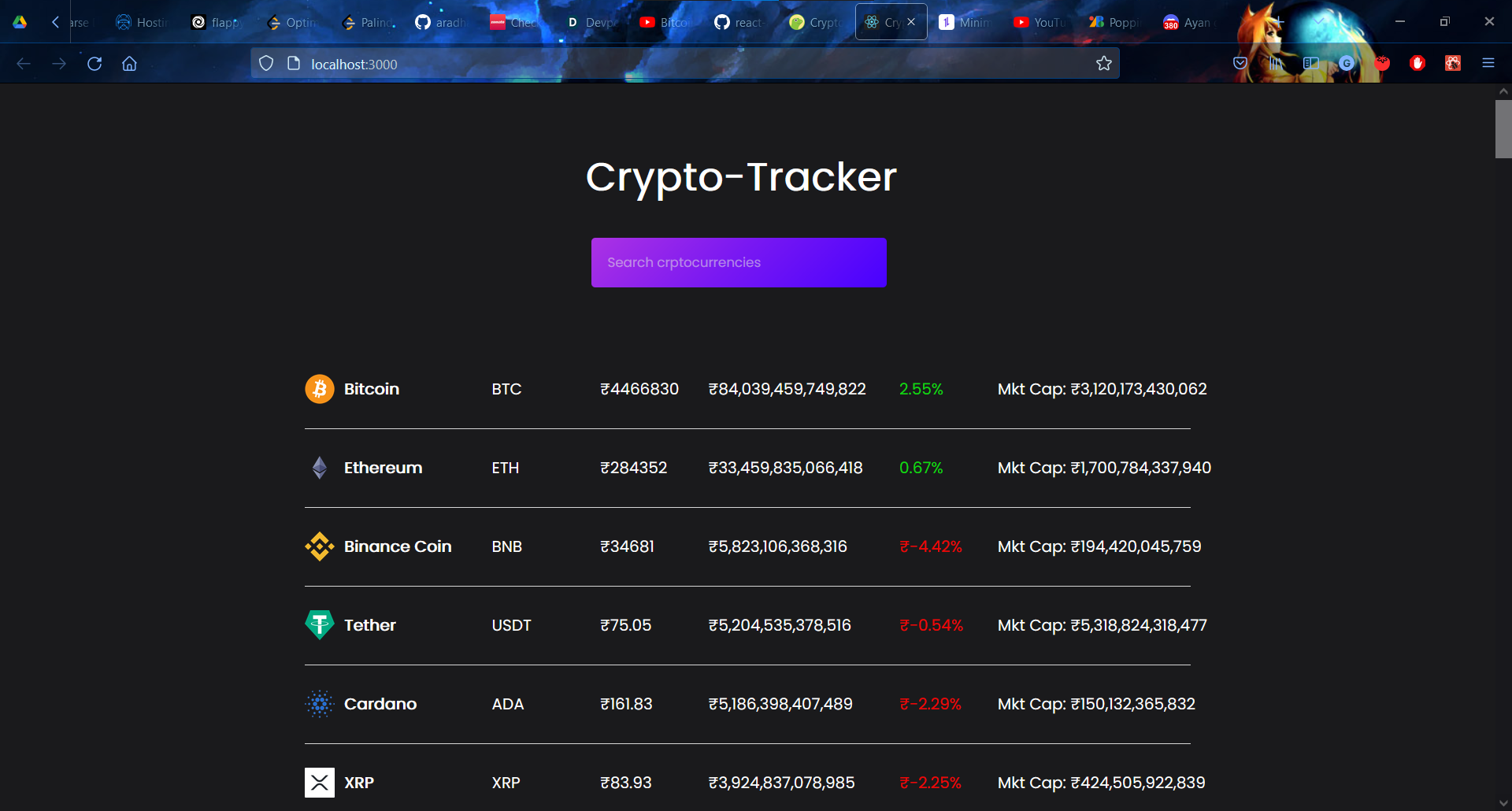The width and height of the screenshot is (1512, 811).
Task: Open the Library bookshelf icon
Action: pos(1276,64)
